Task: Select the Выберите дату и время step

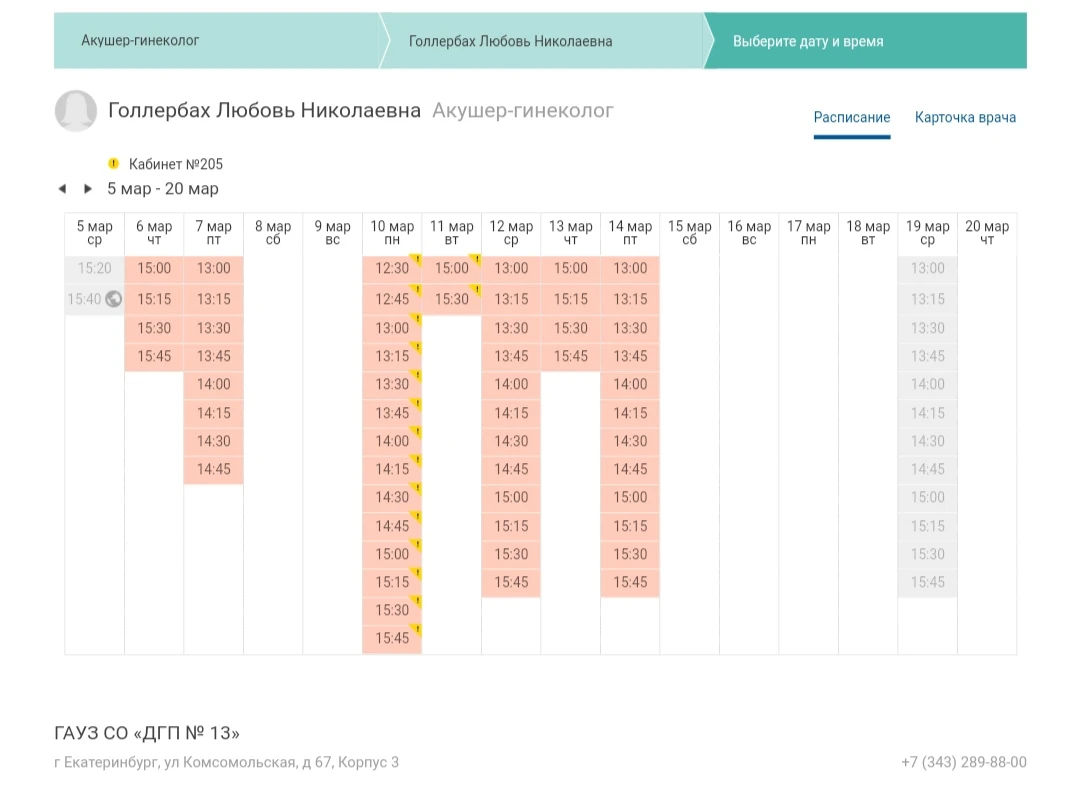Action: (x=866, y=41)
